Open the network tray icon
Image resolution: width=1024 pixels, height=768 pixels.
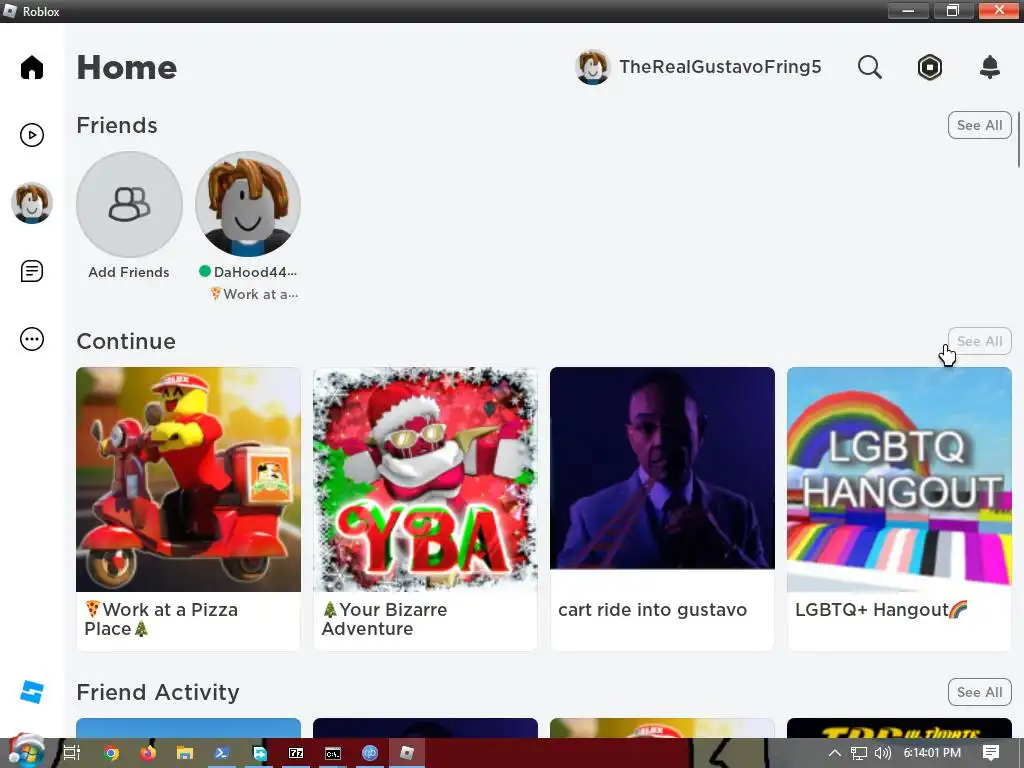coord(859,753)
